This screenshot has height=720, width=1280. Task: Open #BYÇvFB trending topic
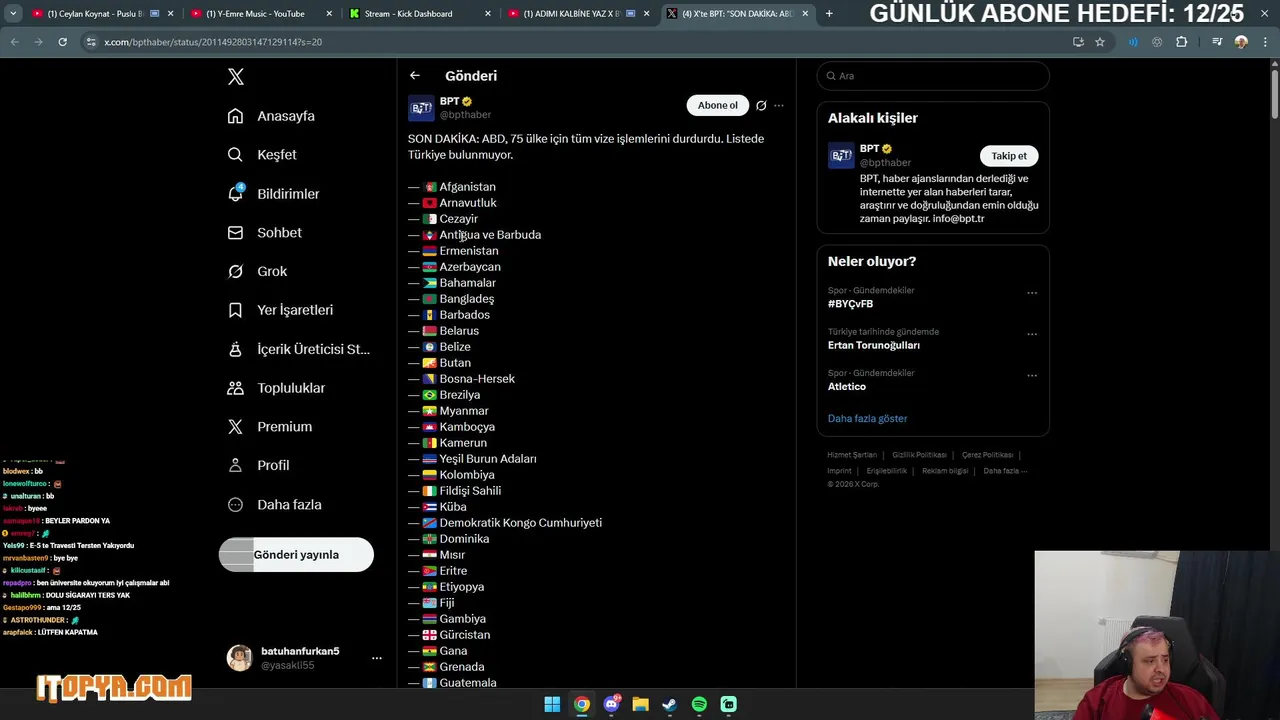coord(850,304)
